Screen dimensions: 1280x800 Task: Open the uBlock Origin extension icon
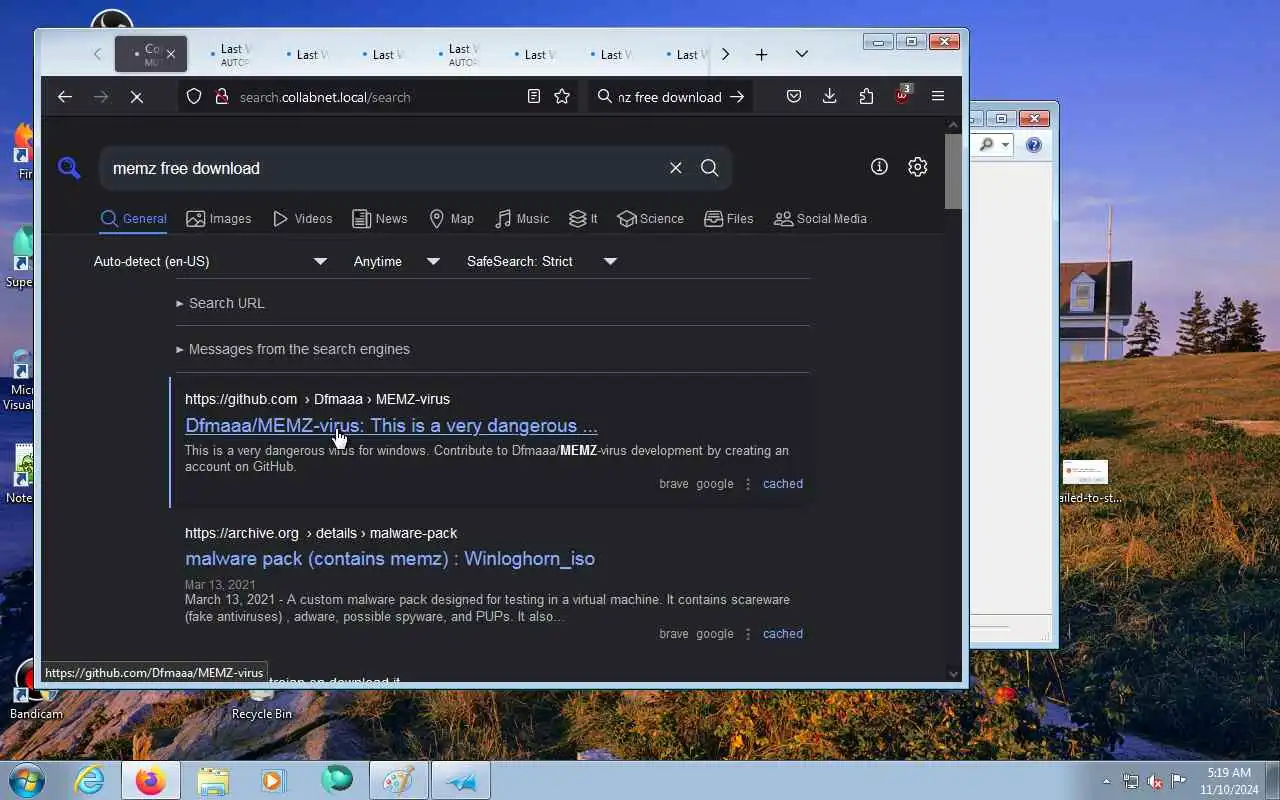pyautogui.click(x=902, y=96)
